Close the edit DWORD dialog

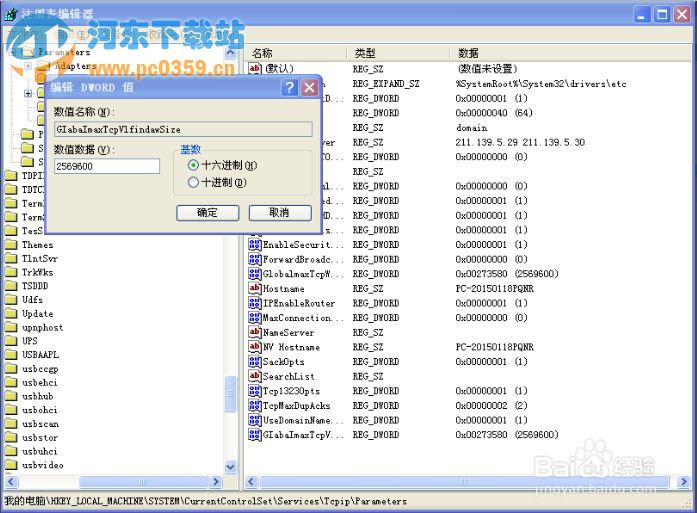pos(309,87)
